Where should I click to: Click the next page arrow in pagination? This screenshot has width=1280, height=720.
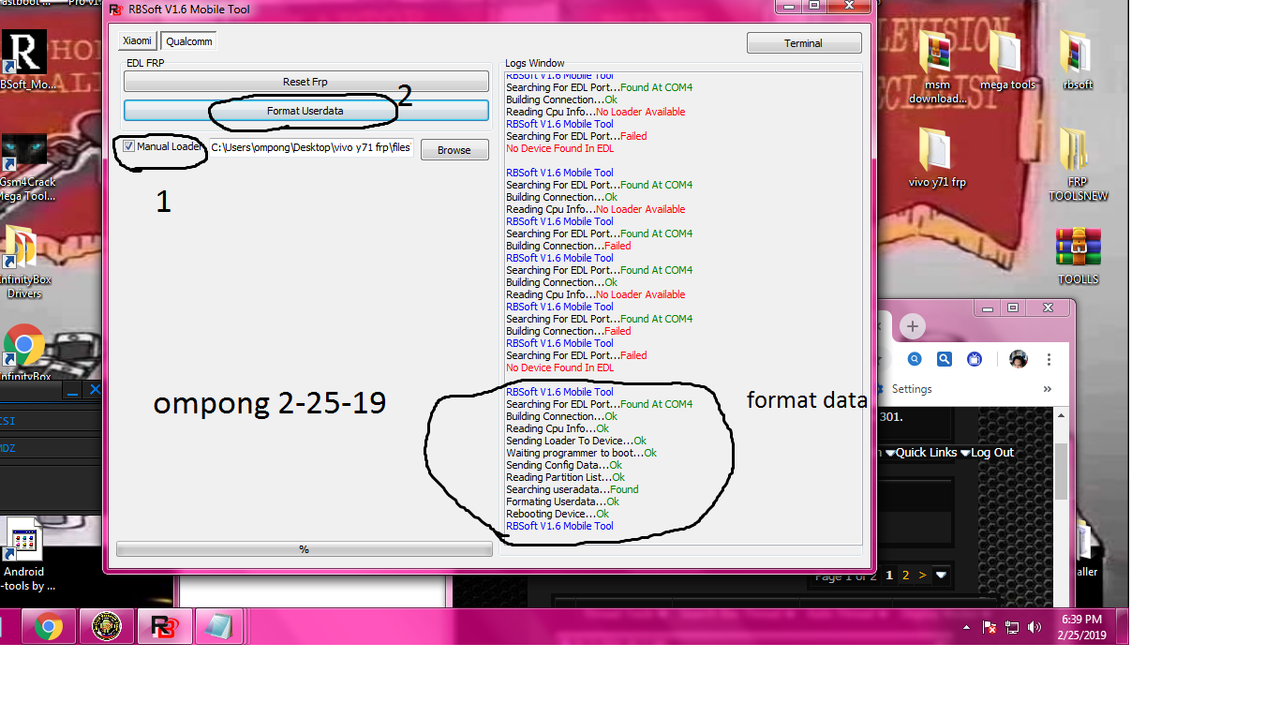point(923,575)
